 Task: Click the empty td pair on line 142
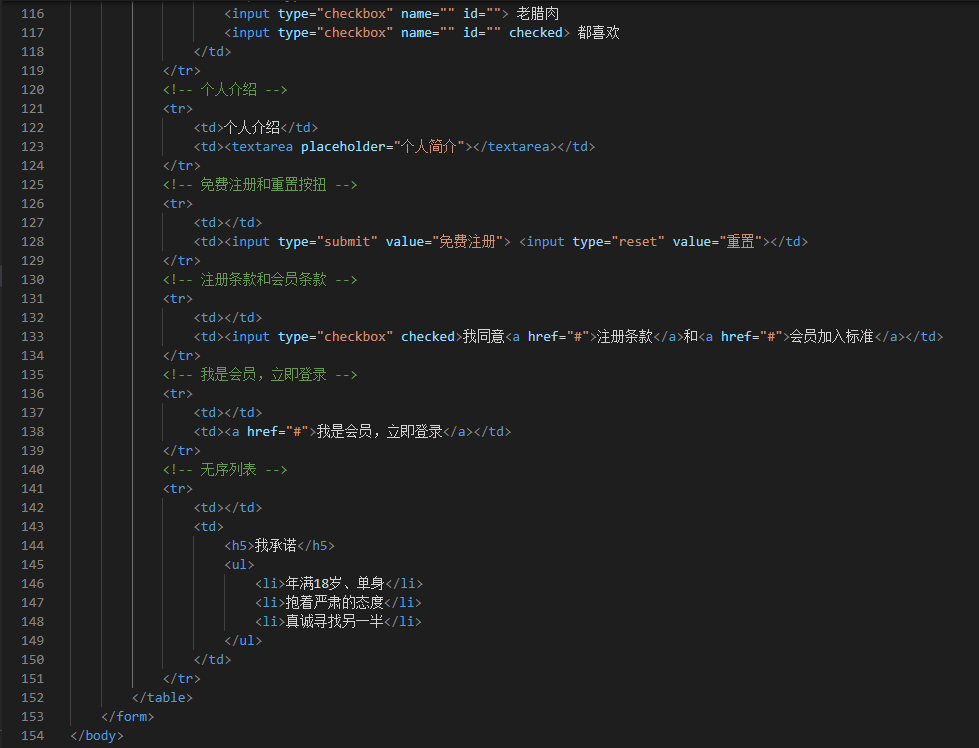(x=228, y=508)
